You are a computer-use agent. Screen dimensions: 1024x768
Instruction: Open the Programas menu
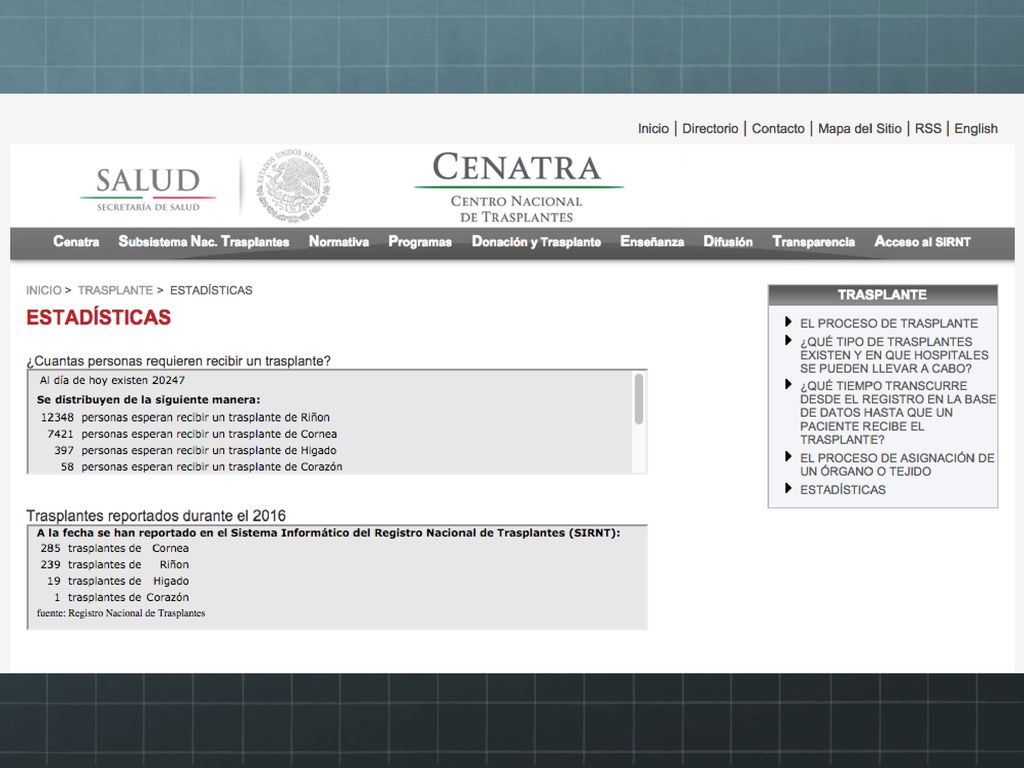coord(420,242)
